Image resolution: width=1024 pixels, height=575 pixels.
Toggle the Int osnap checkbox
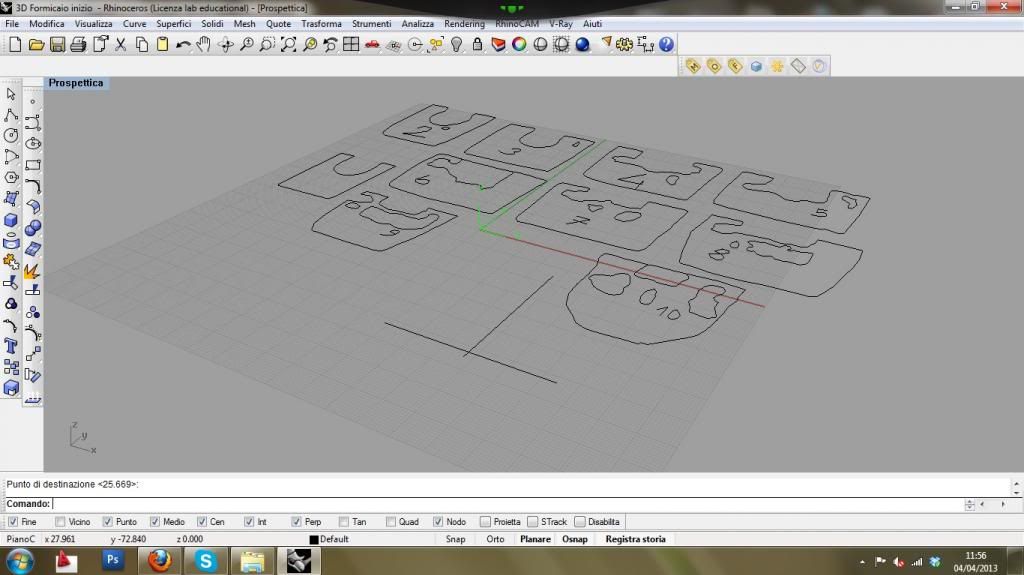249,522
